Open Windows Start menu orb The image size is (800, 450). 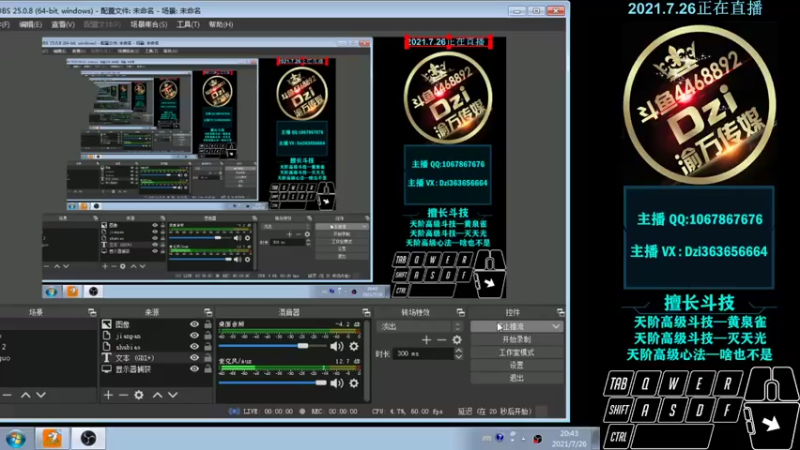click(x=16, y=439)
